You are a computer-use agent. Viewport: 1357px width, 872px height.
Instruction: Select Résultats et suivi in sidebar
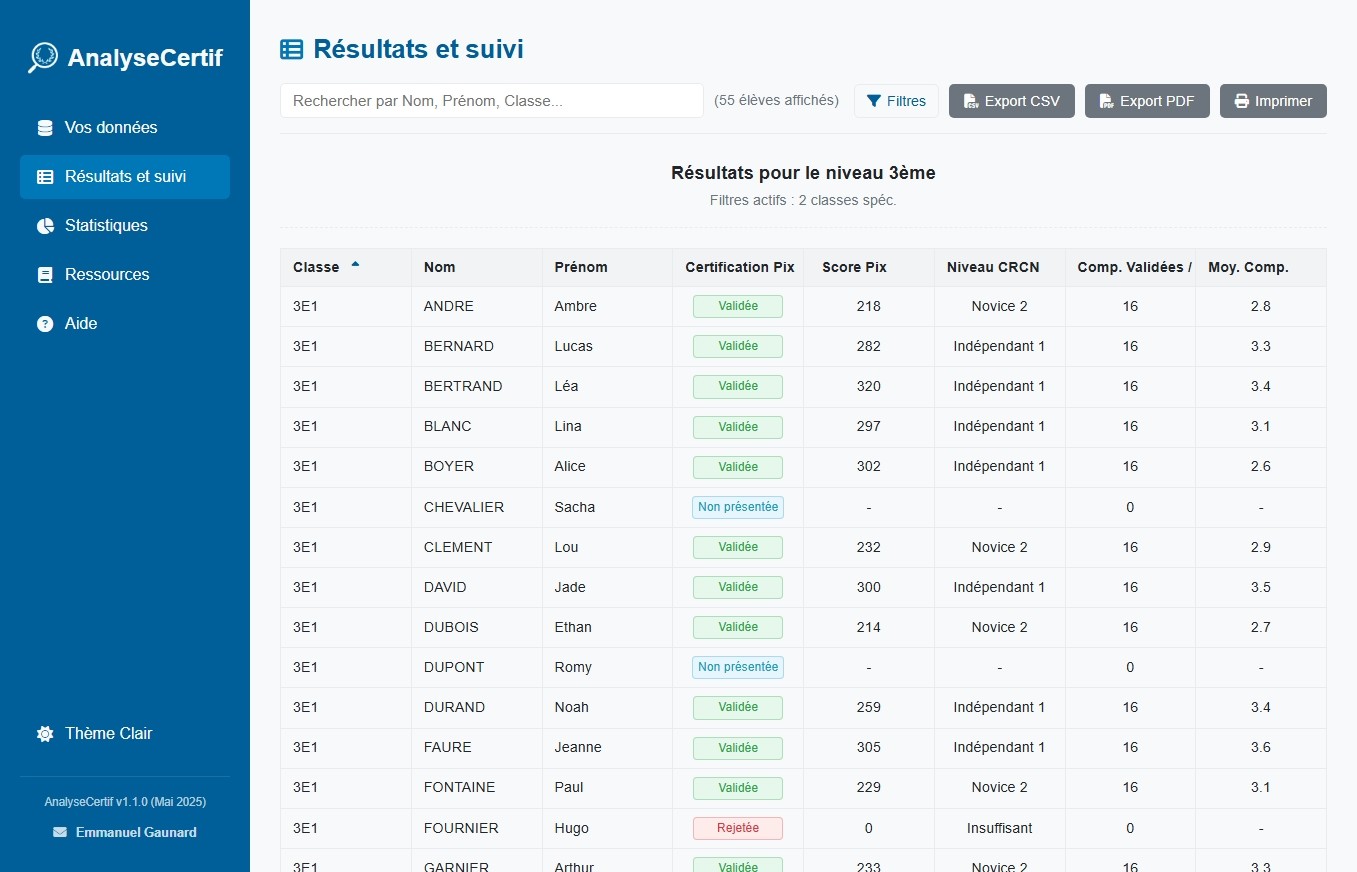[125, 177]
